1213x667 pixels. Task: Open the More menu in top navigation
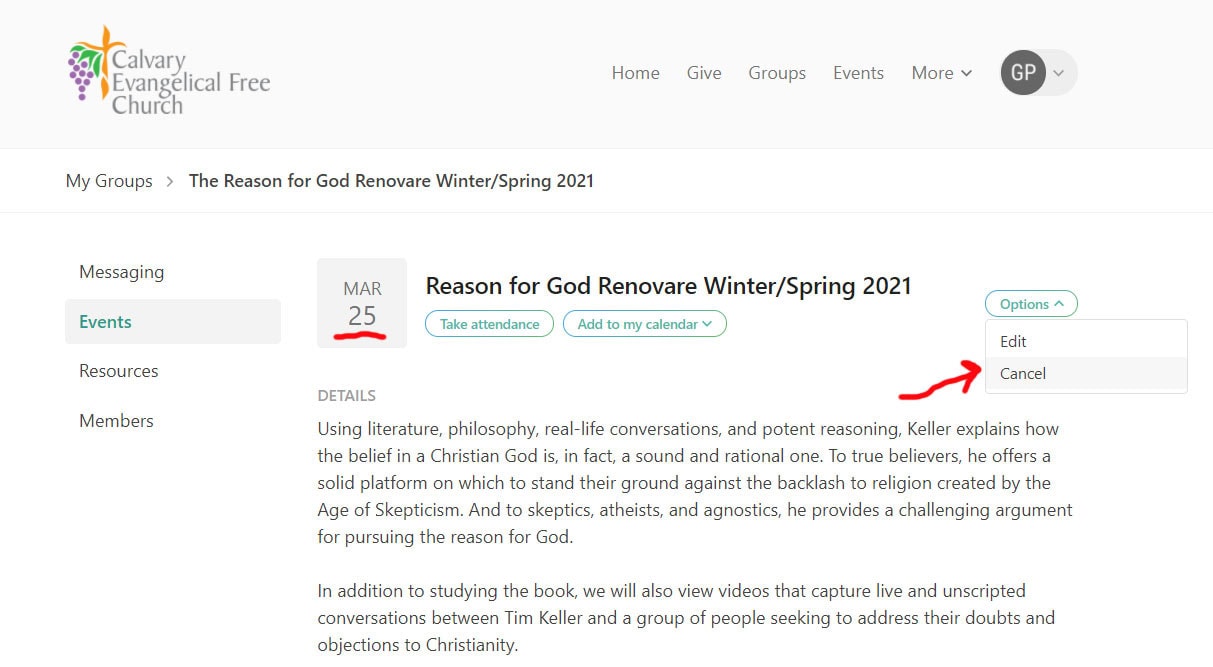click(941, 73)
